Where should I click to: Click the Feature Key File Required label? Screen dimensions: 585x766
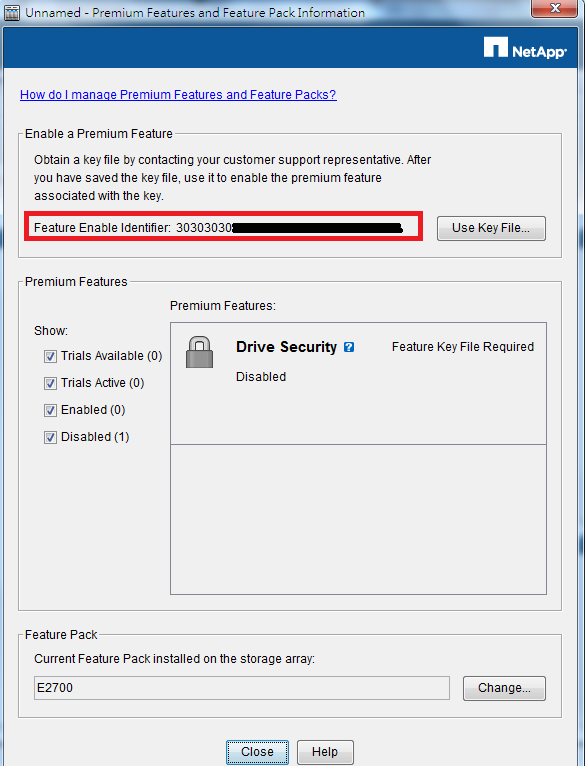463,347
